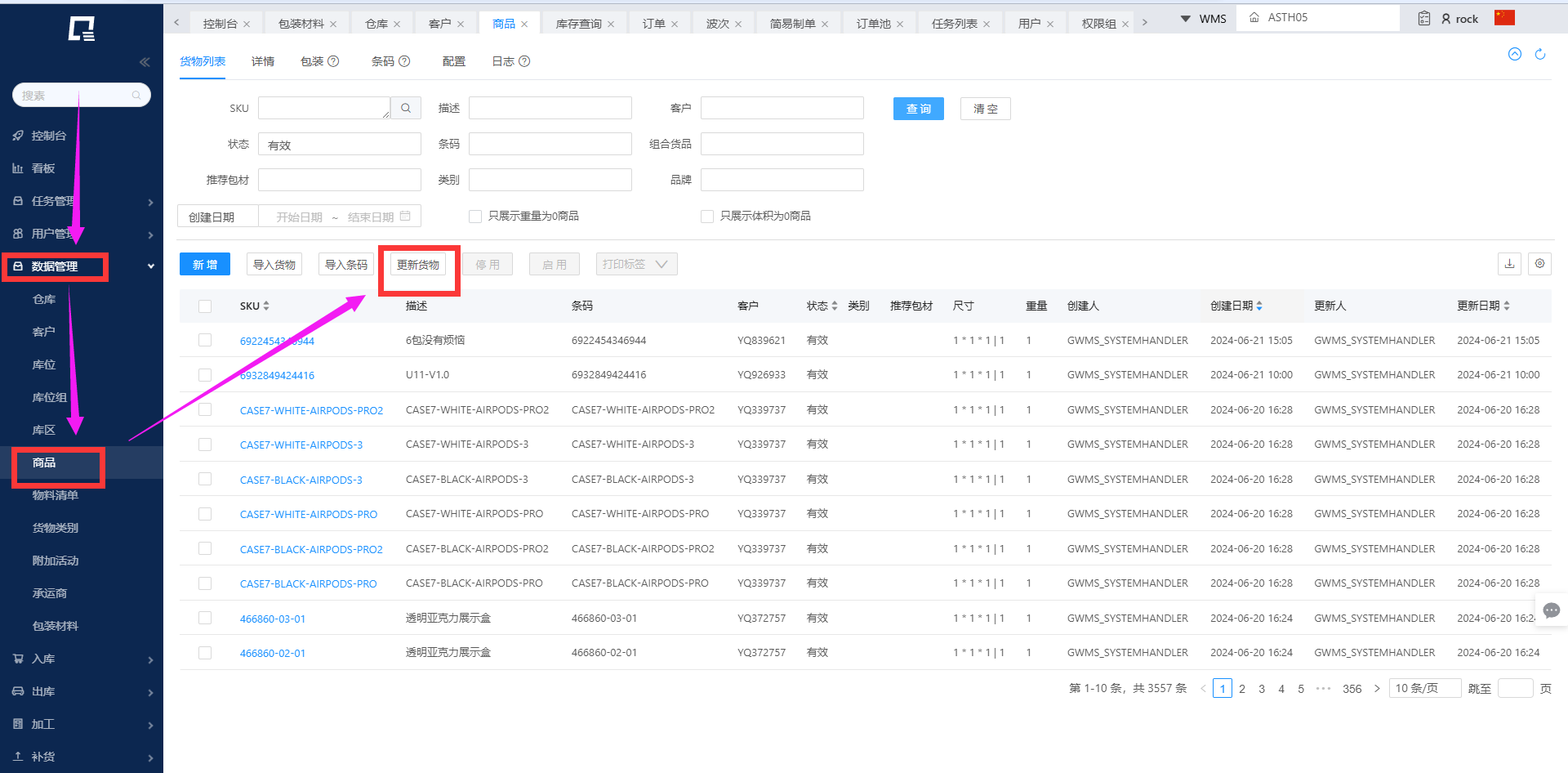Close the 控制台 tab
Viewport: 1568px width, 773px height.
(247, 25)
